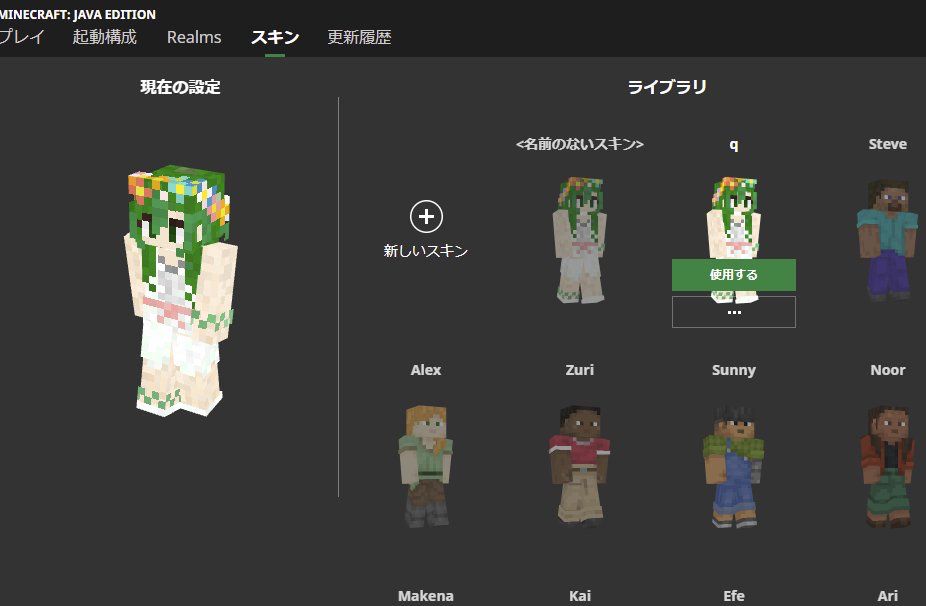Click the 新しいスキン label
The image size is (926, 606).
426,251
